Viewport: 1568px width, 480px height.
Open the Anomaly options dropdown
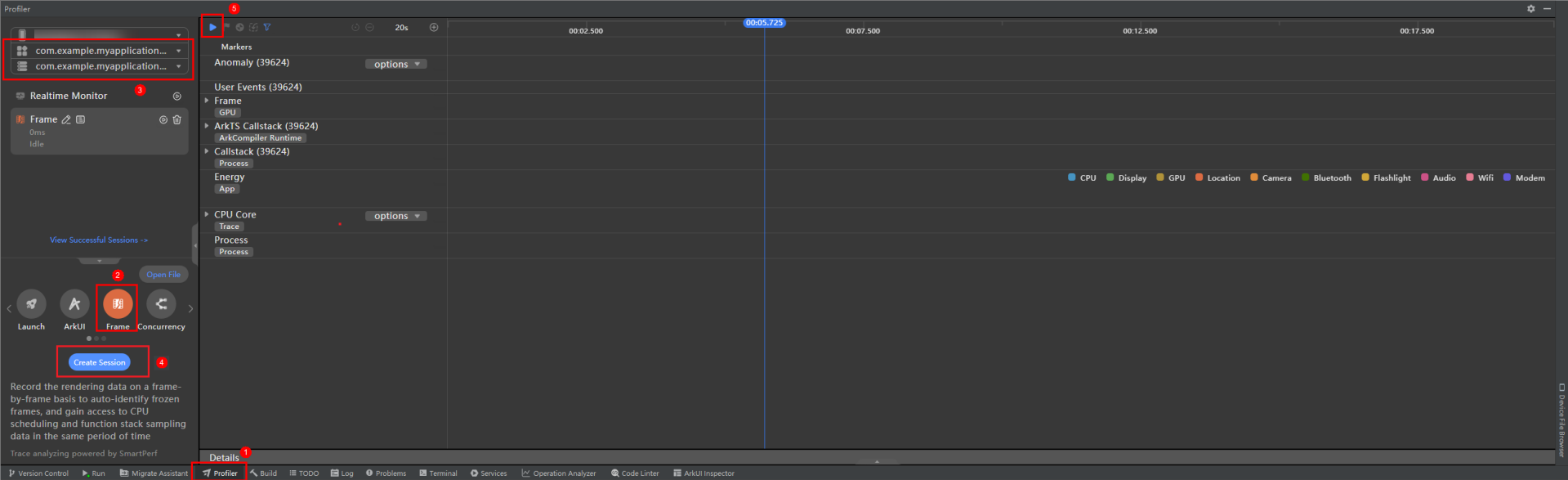396,64
